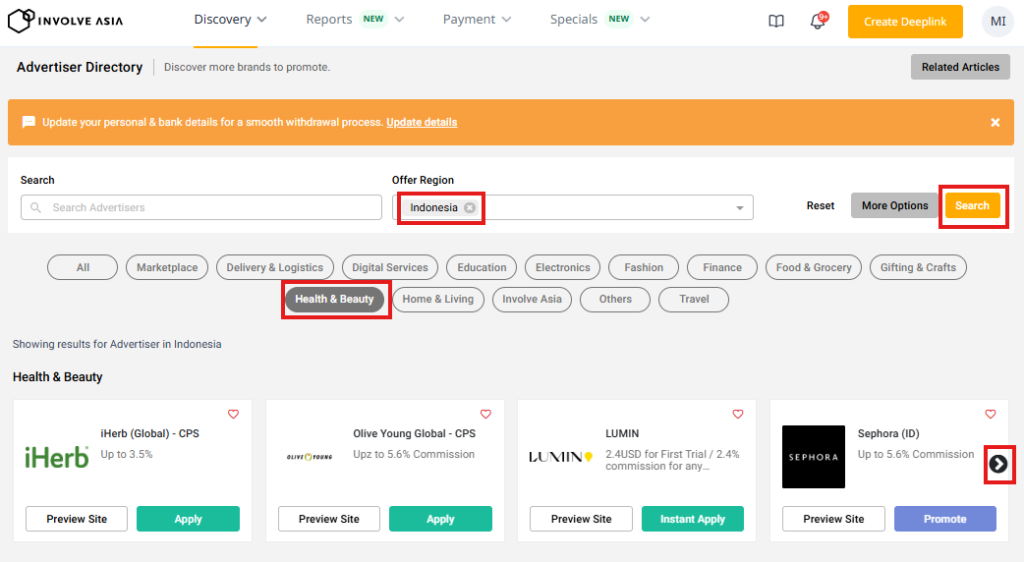The width and height of the screenshot is (1024, 562).
Task: Click the Involve Asia logo
Action: (66, 20)
